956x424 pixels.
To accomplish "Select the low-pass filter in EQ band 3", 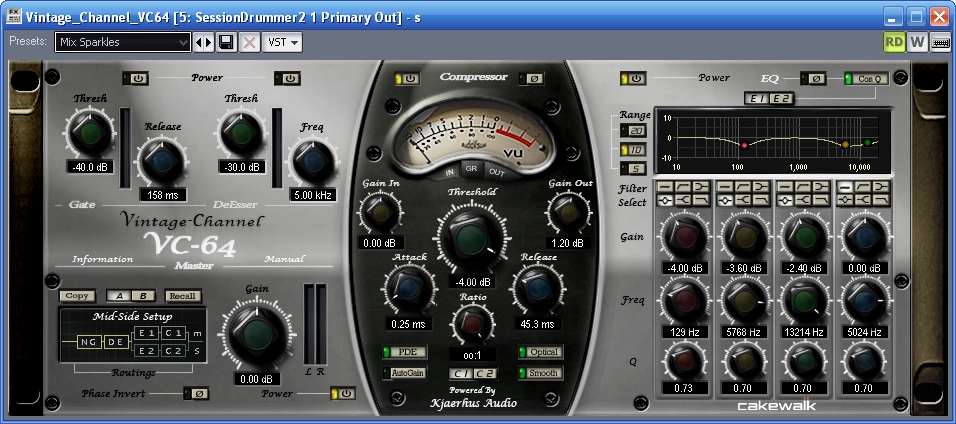I will pyautogui.click(x=821, y=200).
